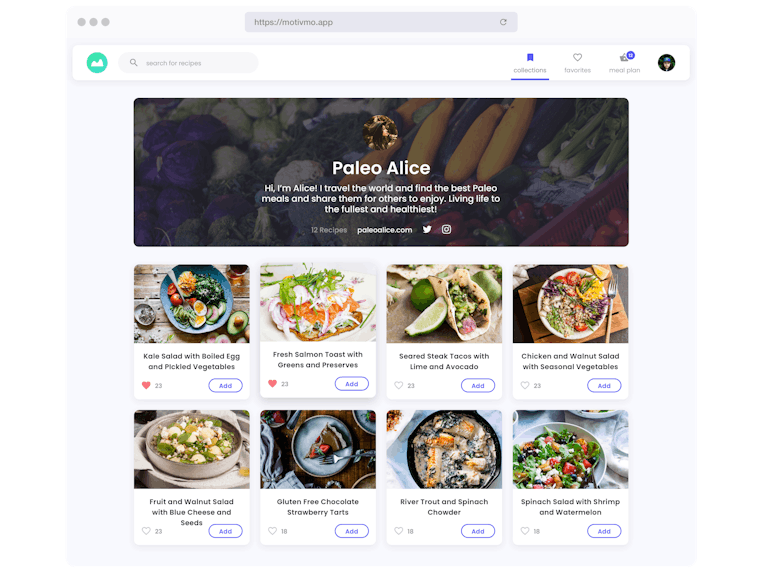The height and width of the screenshot is (573, 768).
Task: Open the Gluten Free Chocolate Tarts photo
Action: [x=318, y=449]
